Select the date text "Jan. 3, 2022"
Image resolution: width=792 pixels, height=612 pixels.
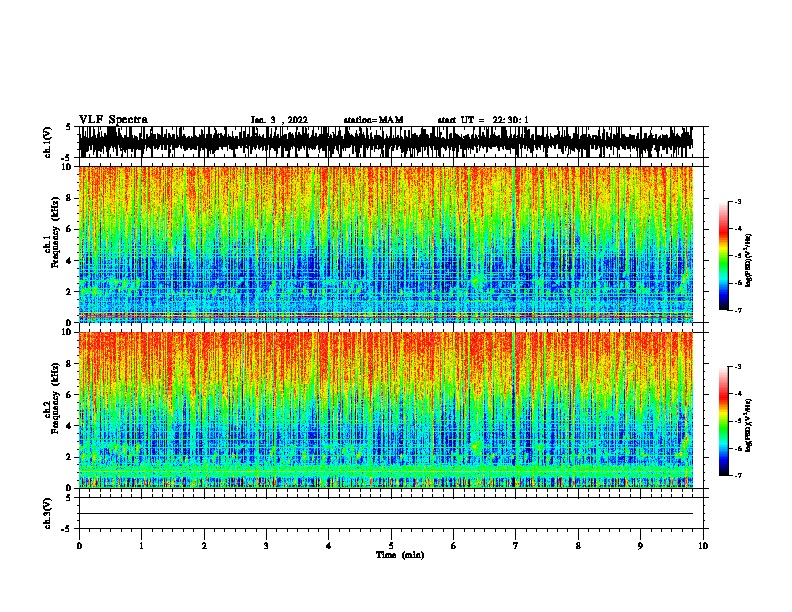[x=279, y=120]
